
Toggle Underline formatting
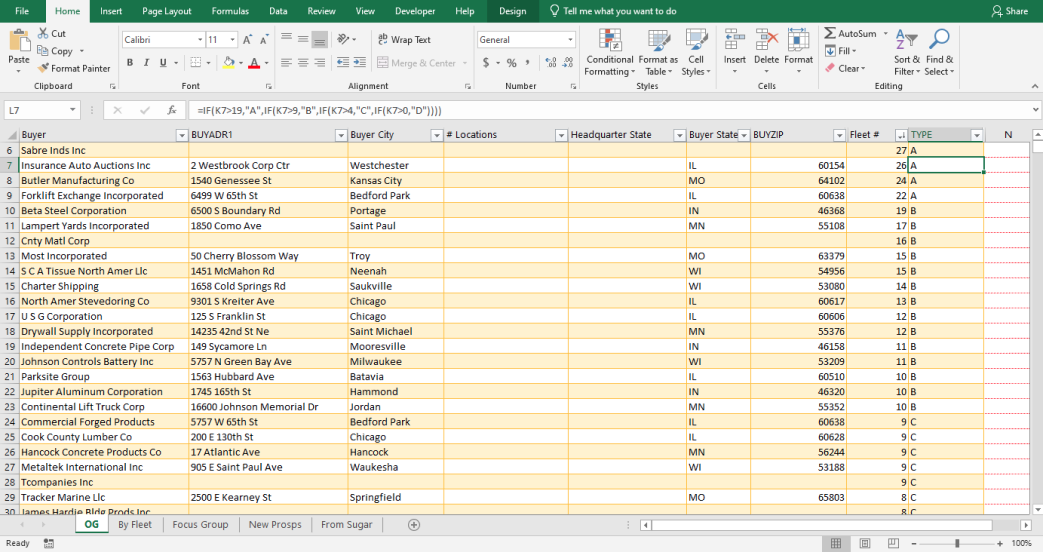click(163, 63)
